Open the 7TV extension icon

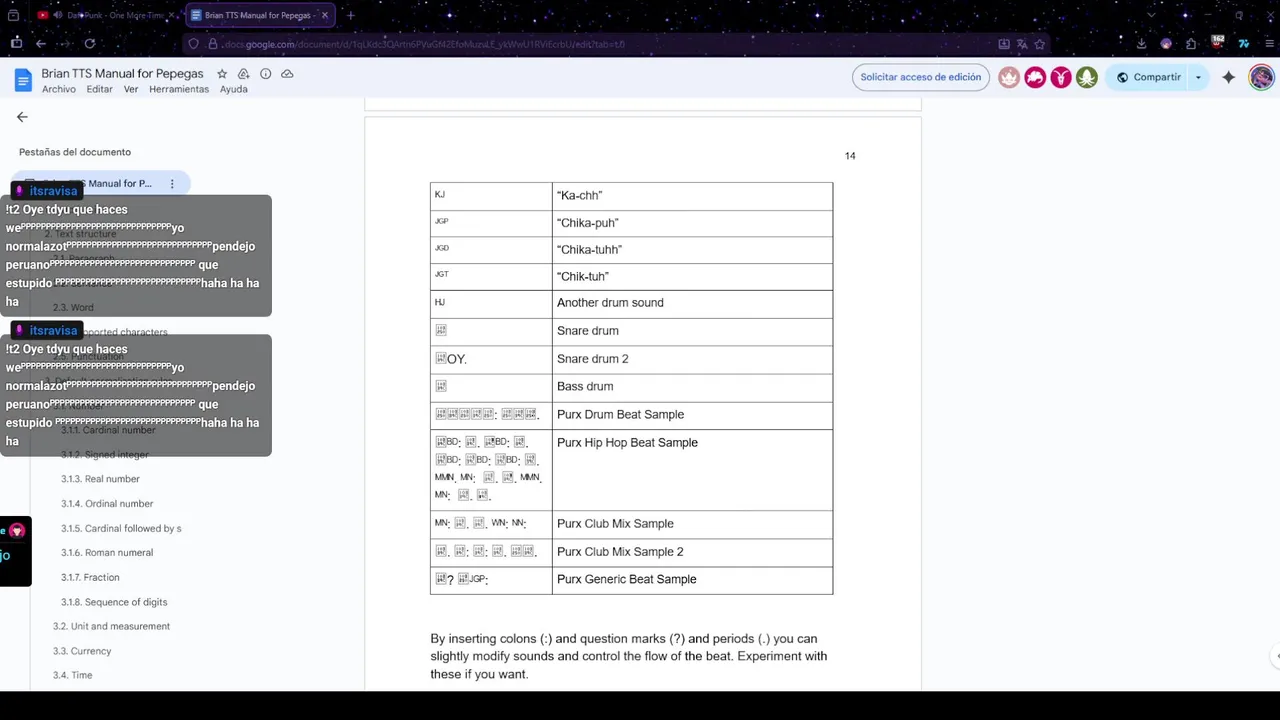[x=1243, y=43]
